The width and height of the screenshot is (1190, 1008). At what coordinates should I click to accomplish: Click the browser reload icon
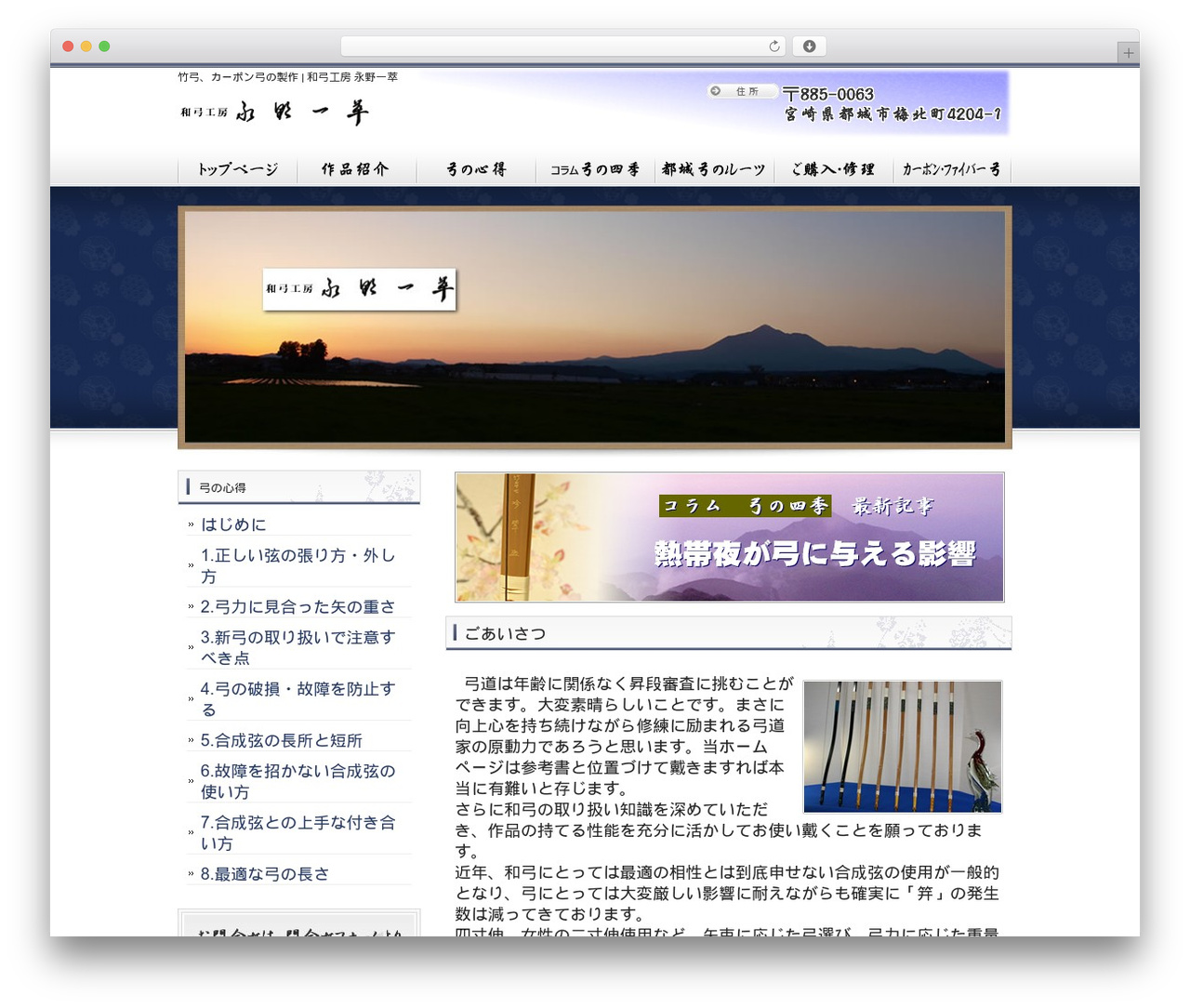[x=774, y=46]
